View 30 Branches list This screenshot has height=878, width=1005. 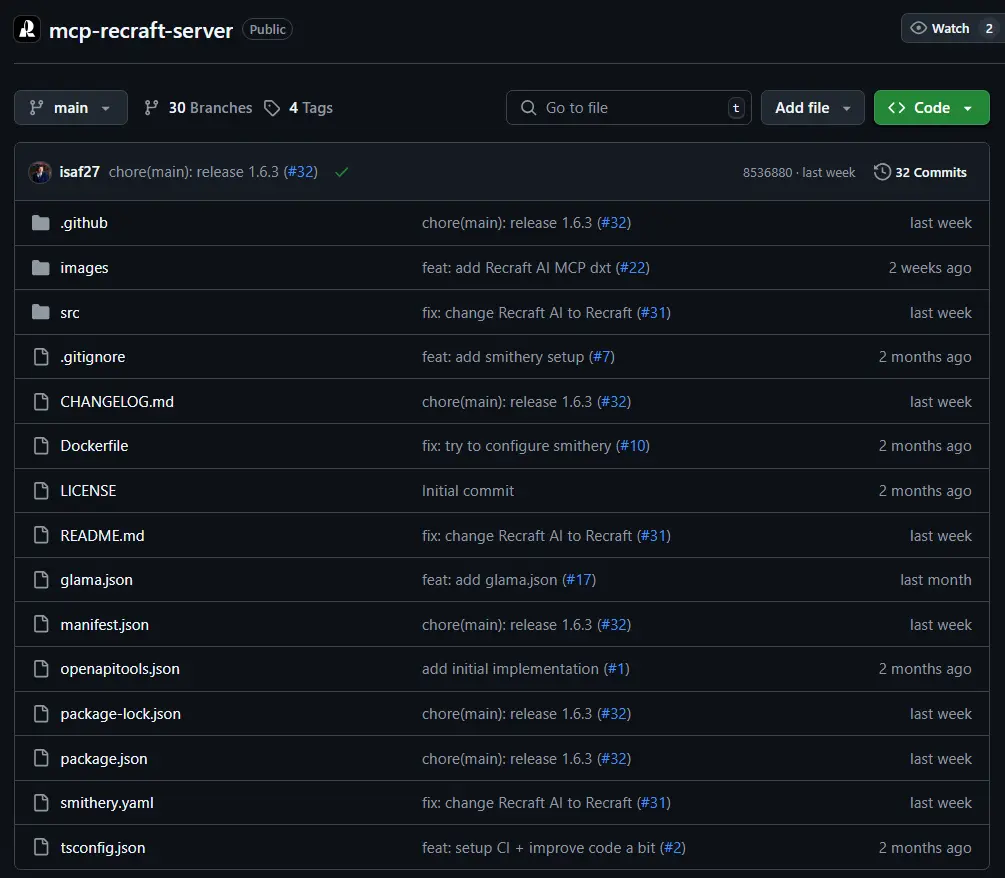coord(199,108)
